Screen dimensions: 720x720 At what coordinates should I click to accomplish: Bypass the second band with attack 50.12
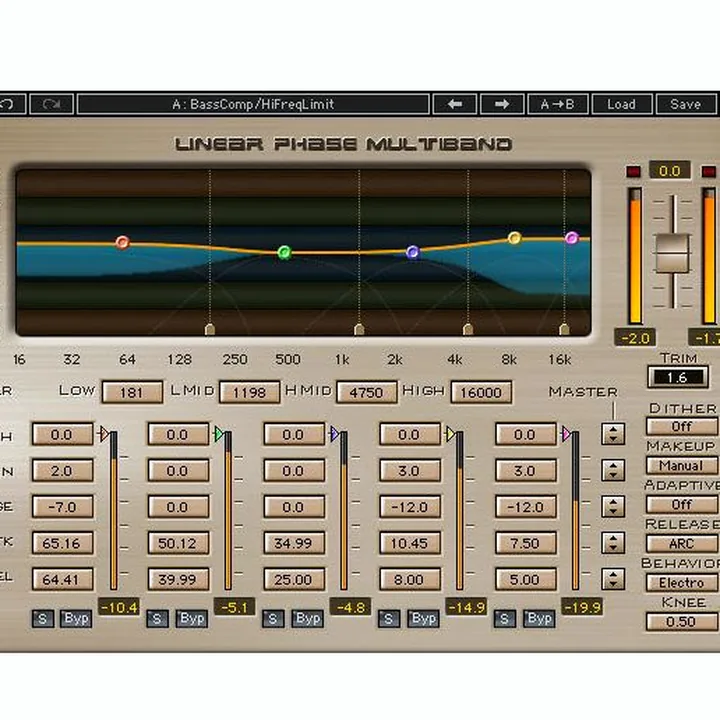click(x=192, y=619)
